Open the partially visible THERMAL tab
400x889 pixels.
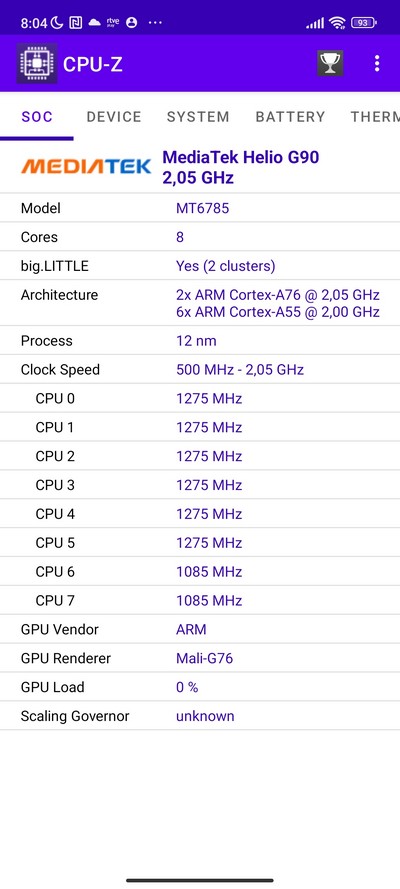(x=375, y=117)
